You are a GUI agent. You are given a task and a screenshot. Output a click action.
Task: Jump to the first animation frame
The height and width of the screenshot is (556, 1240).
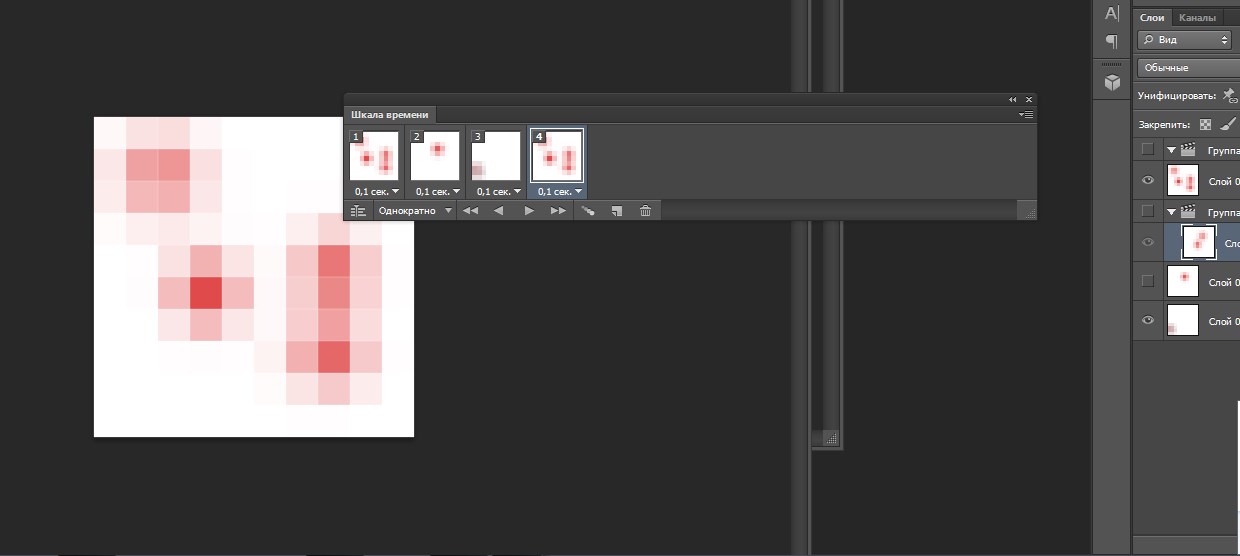469,211
